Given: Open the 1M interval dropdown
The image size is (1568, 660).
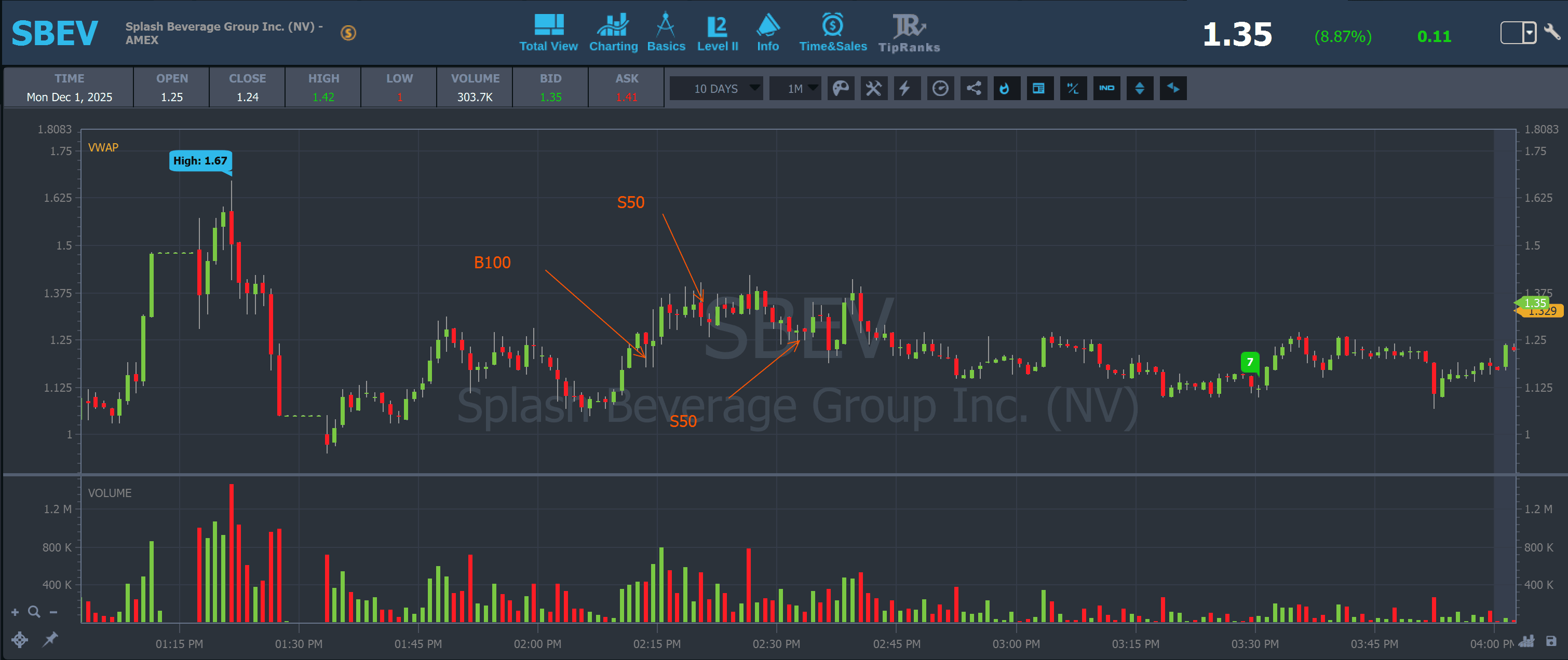Looking at the screenshot, I should coord(795,89).
